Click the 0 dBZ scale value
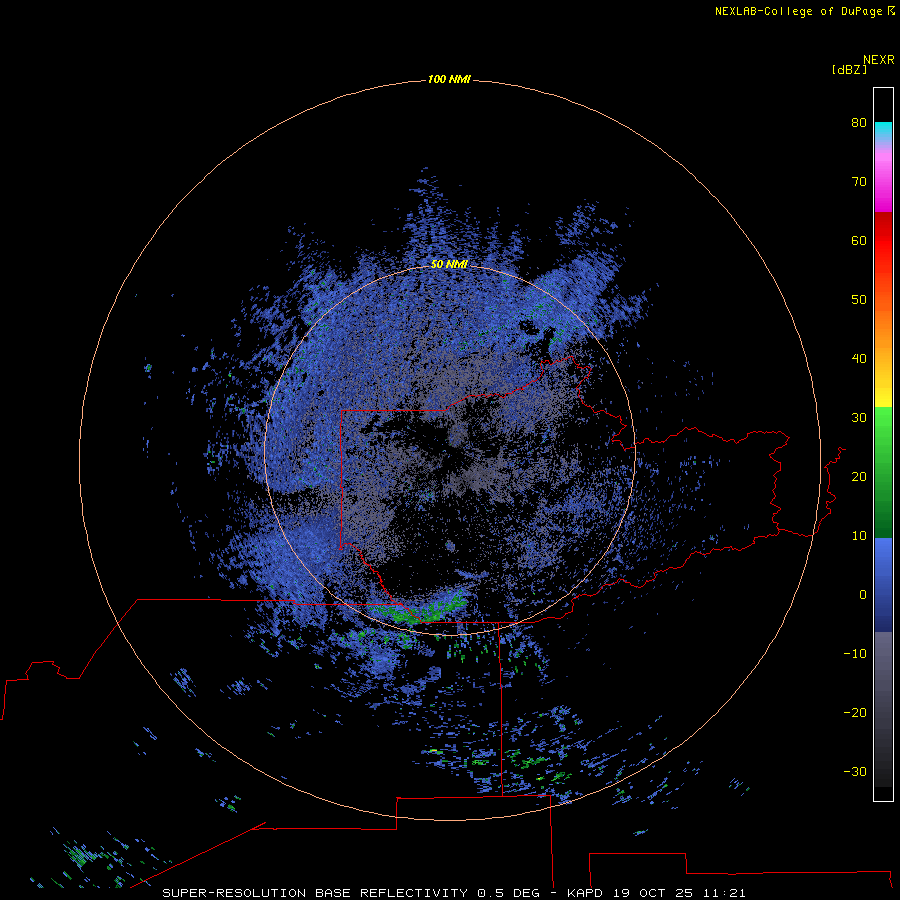 click(x=863, y=595)
